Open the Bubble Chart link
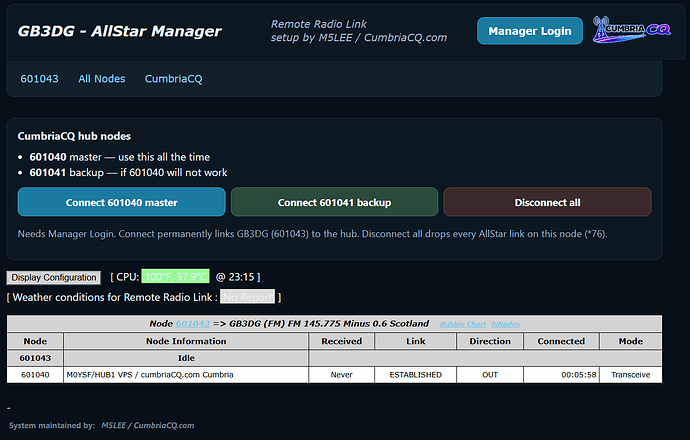 463,324
